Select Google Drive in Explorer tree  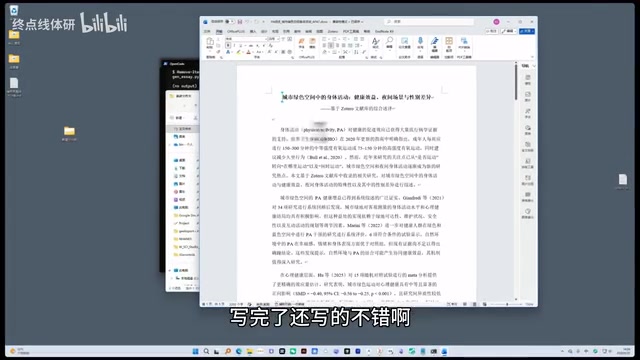(186, 215)
